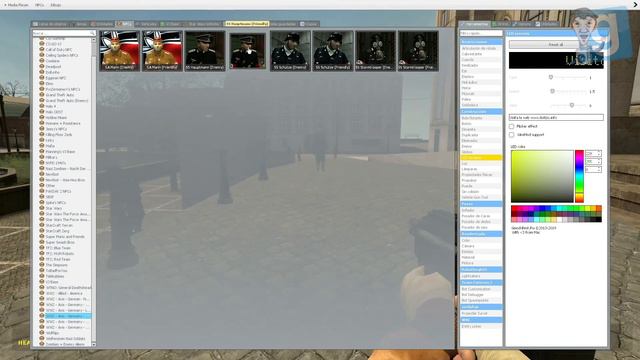The height and width of the screenshot is (360, 640).
Task: Select Ceiling Spiders NPCs in the list
Action: 62,55
